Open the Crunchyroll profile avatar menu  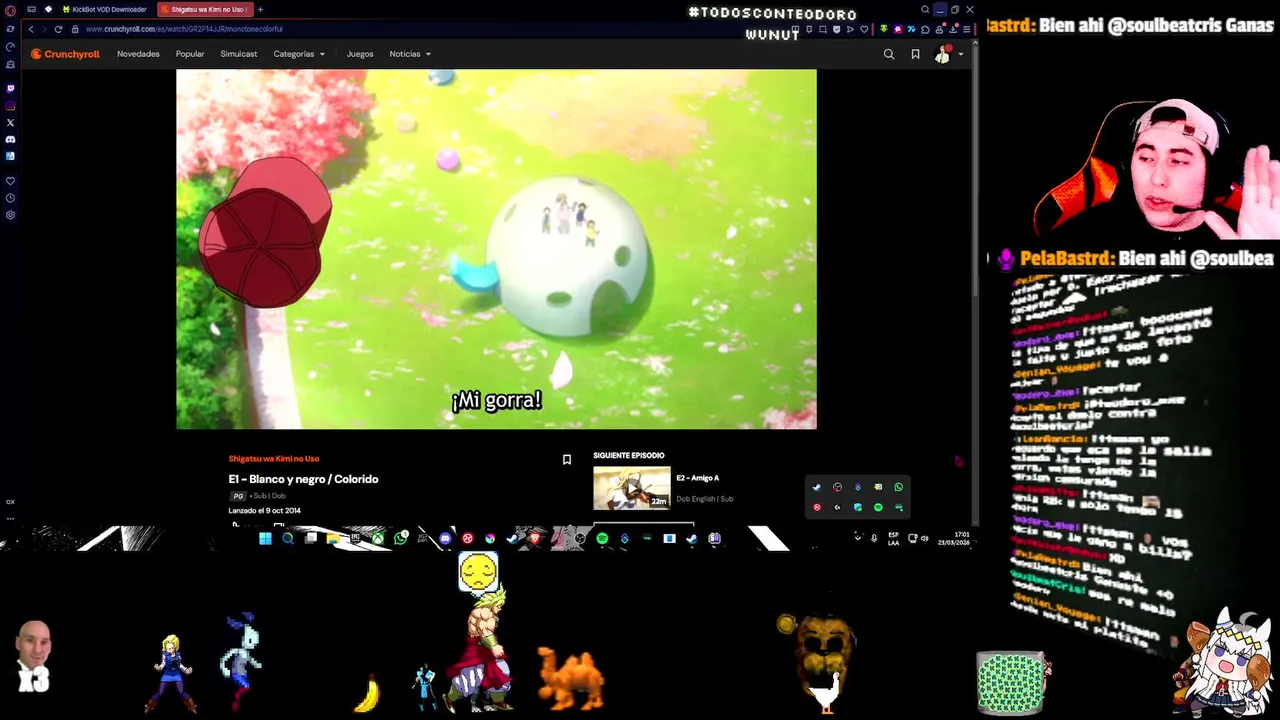click(x=942, y=54)
